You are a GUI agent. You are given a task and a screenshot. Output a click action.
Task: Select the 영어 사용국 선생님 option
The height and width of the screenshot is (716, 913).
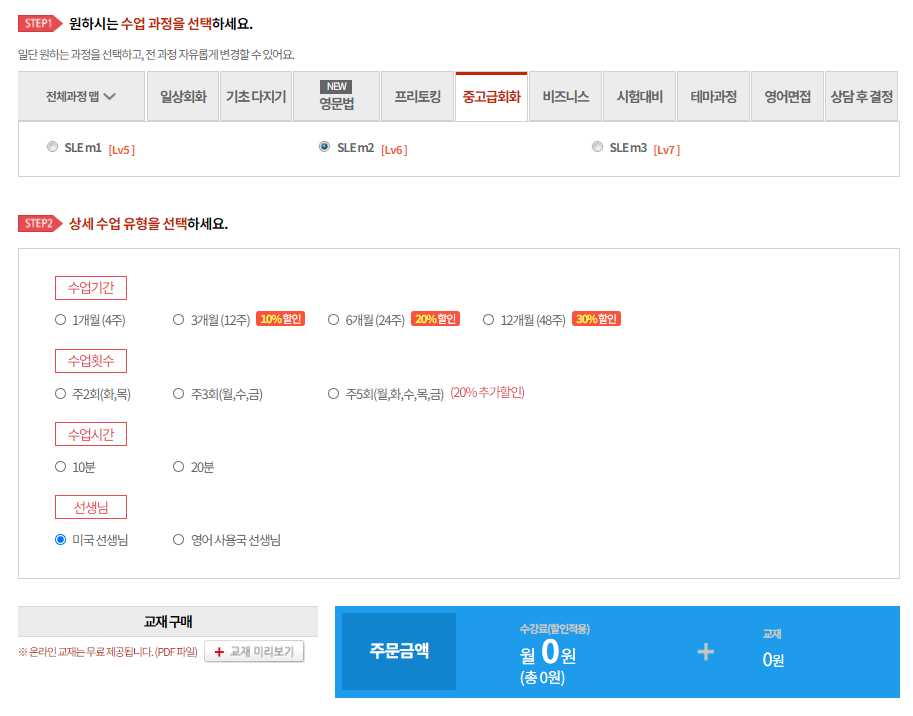point(179,540)
